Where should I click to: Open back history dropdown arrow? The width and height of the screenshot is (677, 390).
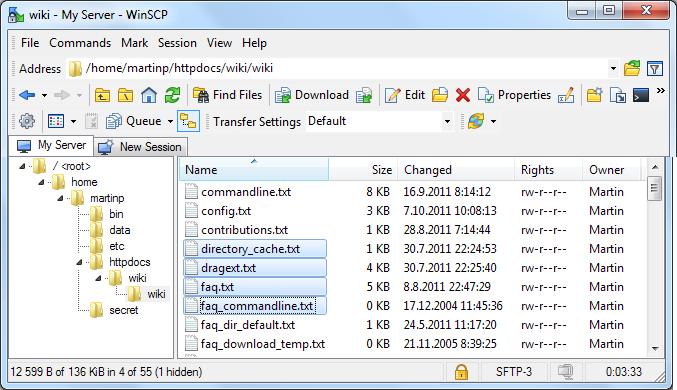[x=44, y=95]
